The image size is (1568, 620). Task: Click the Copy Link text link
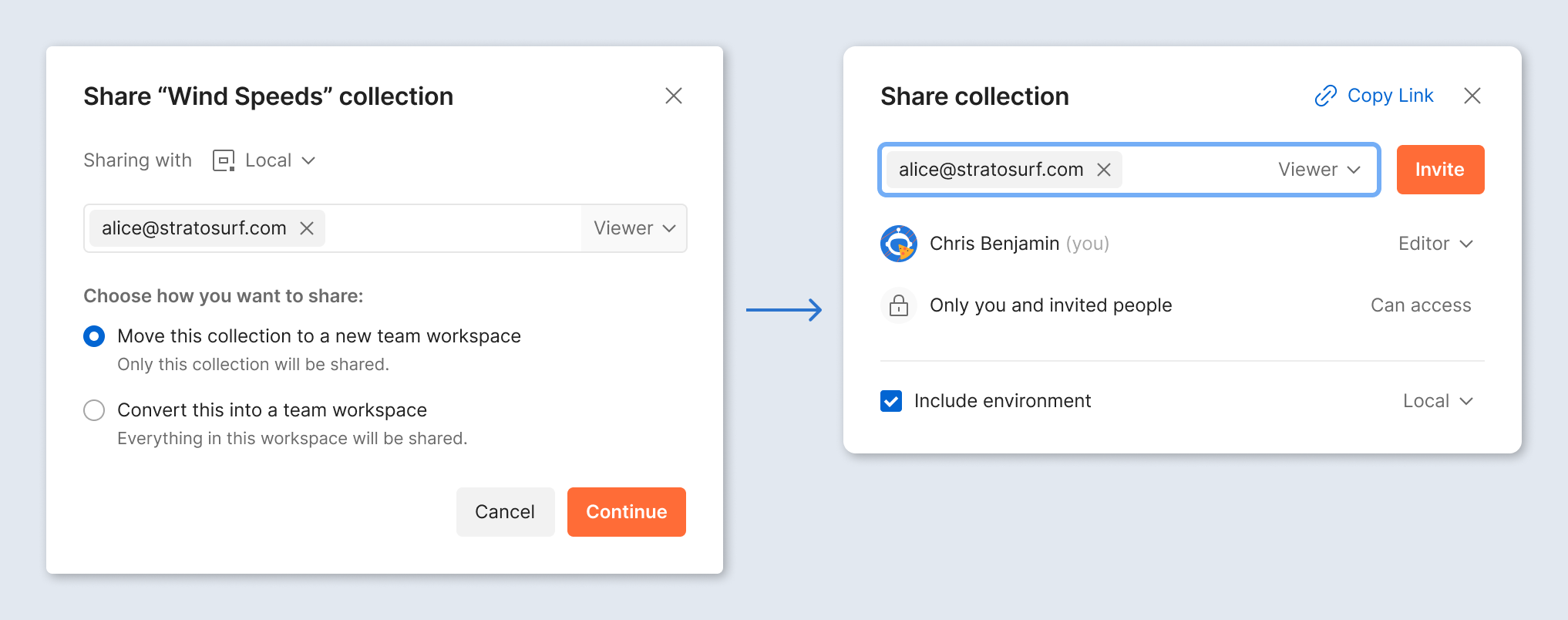pos(1390,96)
